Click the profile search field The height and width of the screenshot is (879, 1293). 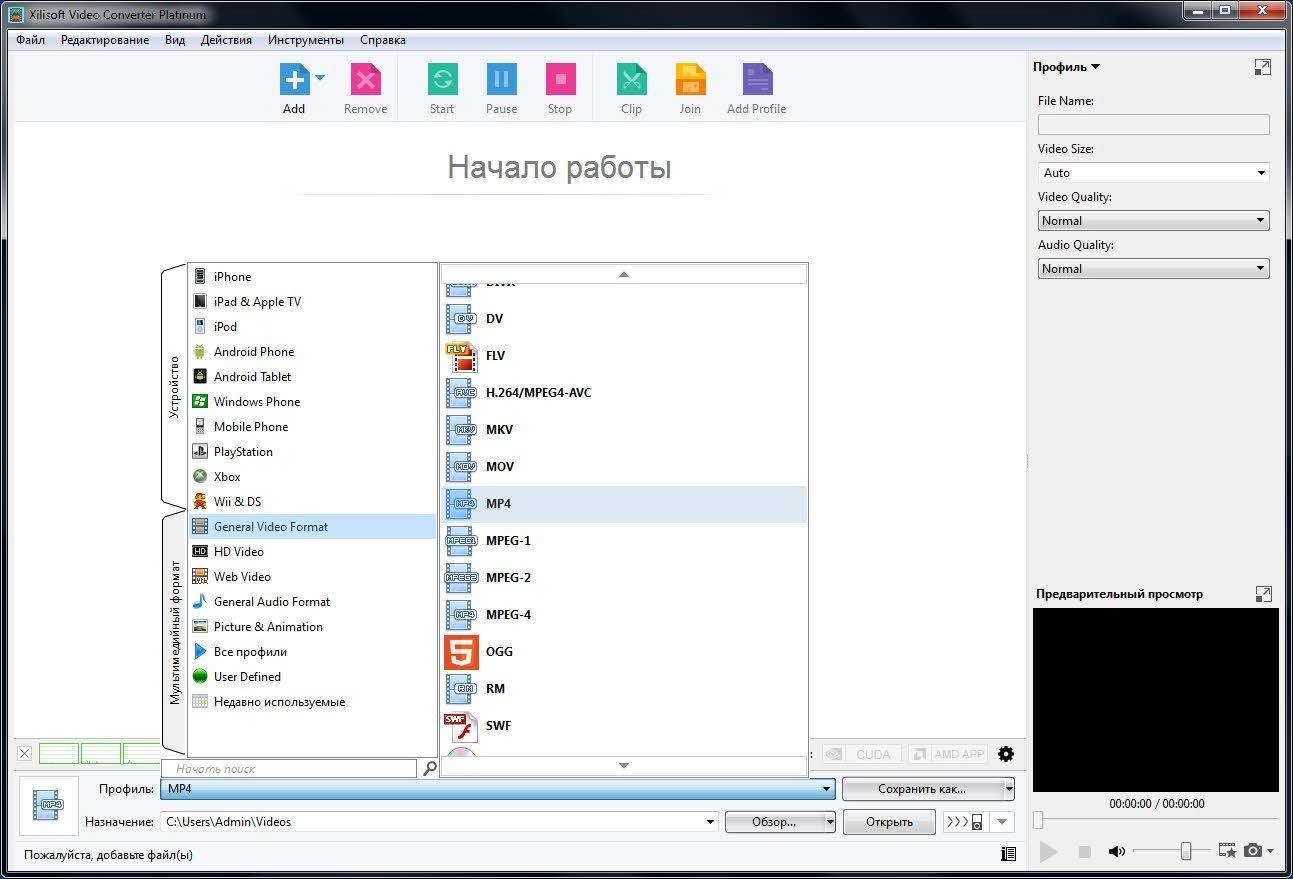(x=290, y=769)
